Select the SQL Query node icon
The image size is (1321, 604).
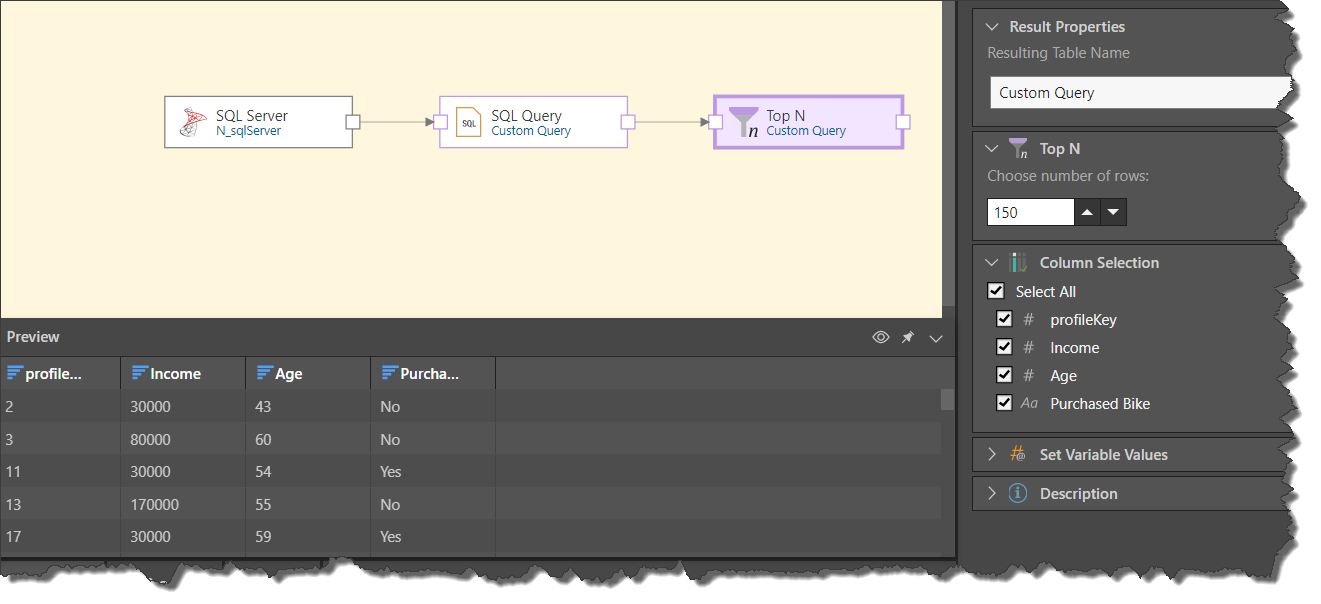click(468, 122)
